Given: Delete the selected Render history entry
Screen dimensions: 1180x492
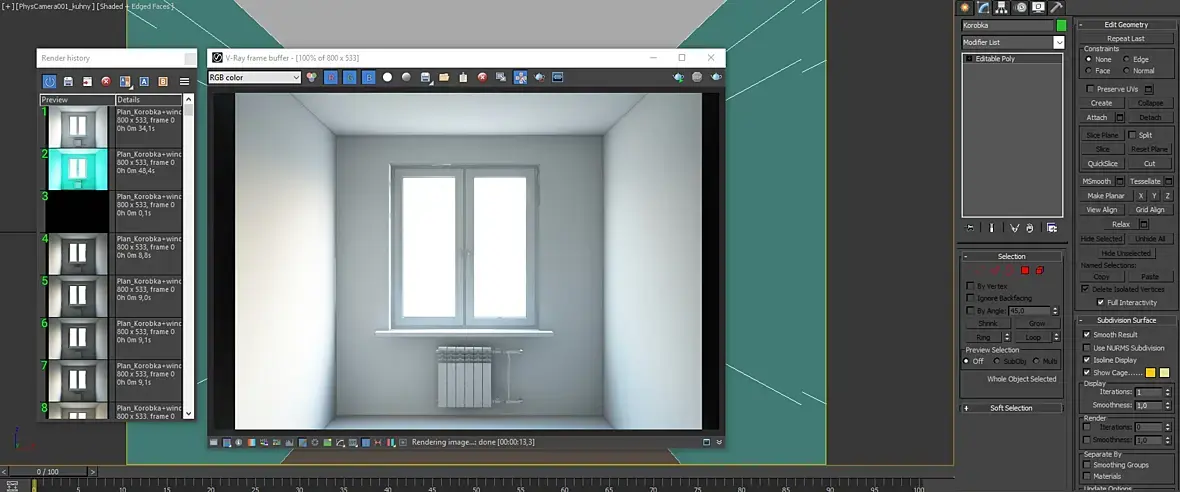Looking at the screenshot, I should point(106,81).
